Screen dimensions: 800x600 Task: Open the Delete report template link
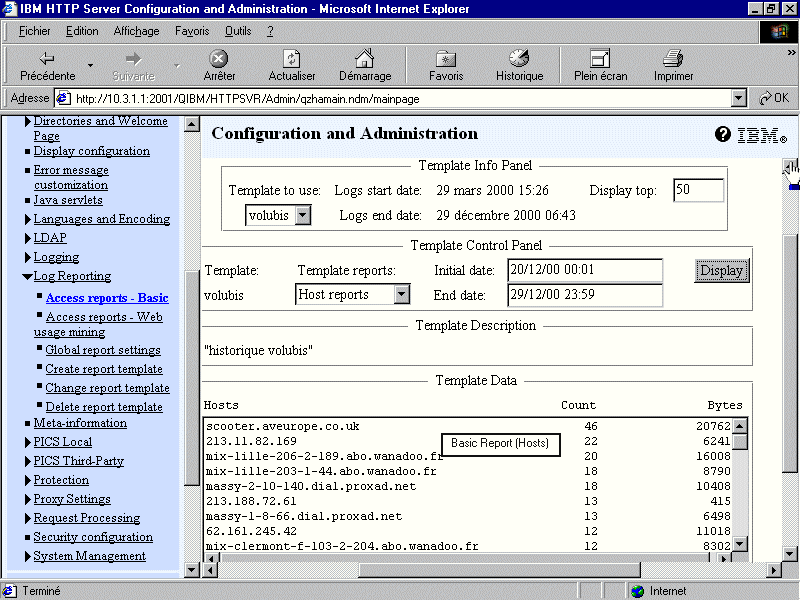point(104,407)
